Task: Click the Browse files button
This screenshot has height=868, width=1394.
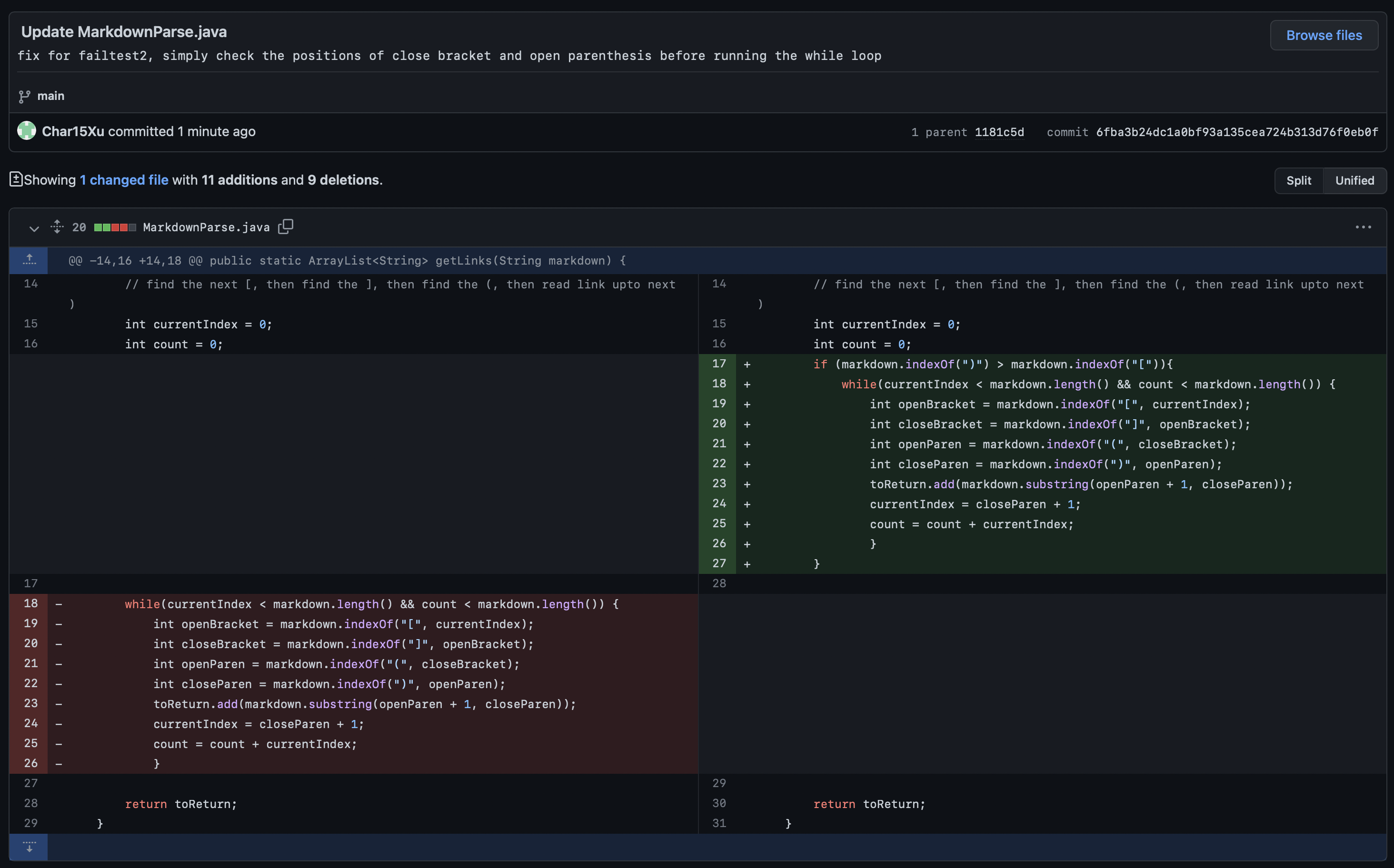Action: point(1324,35)
